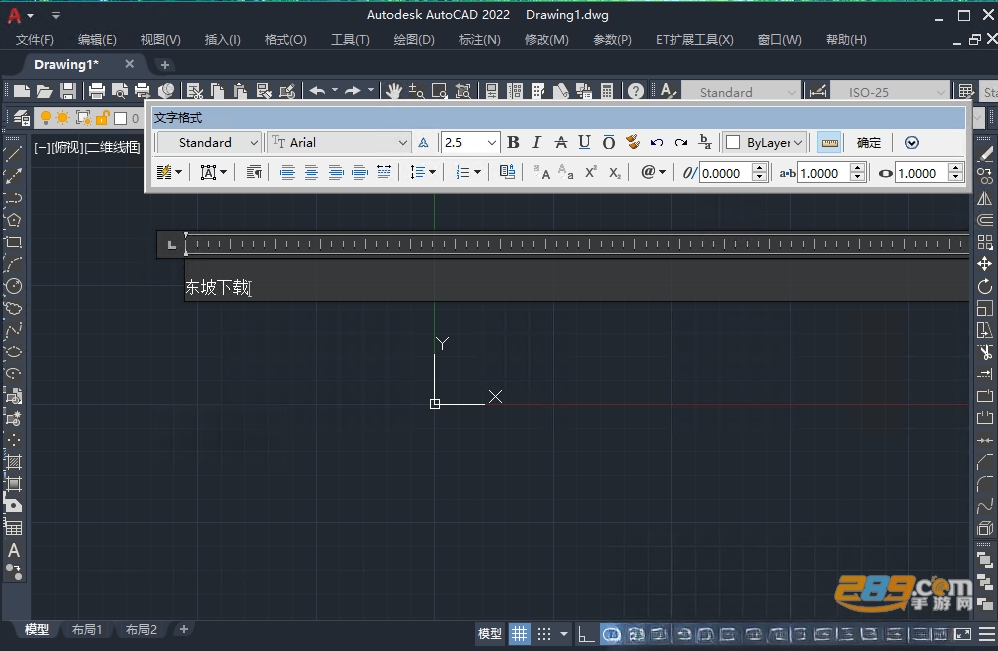Toggle snap mode in the status bar
The height and width of the screenshot is (651, 998).
(544, 634)
